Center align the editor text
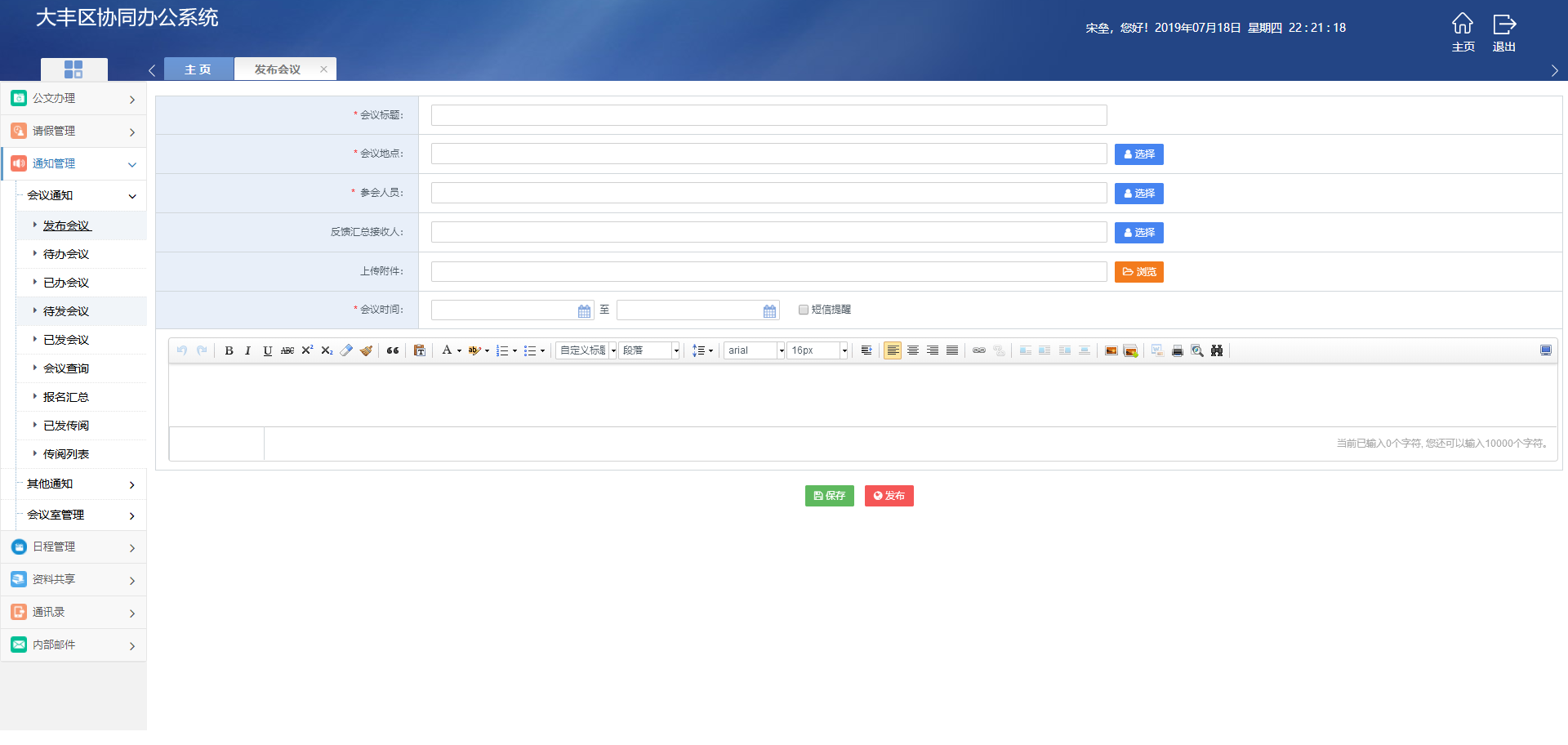The width and height of the screenshot is (1568, 745). (913, 350)
